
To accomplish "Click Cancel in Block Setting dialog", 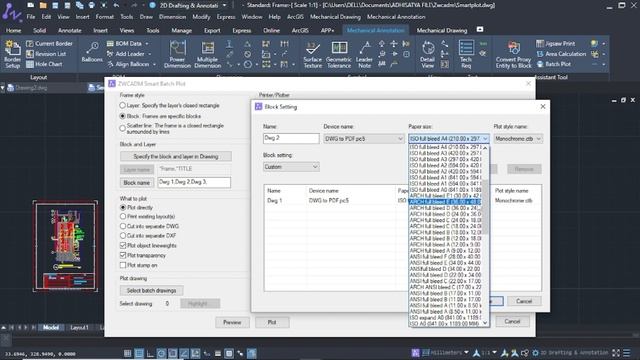I will [524, 301].
